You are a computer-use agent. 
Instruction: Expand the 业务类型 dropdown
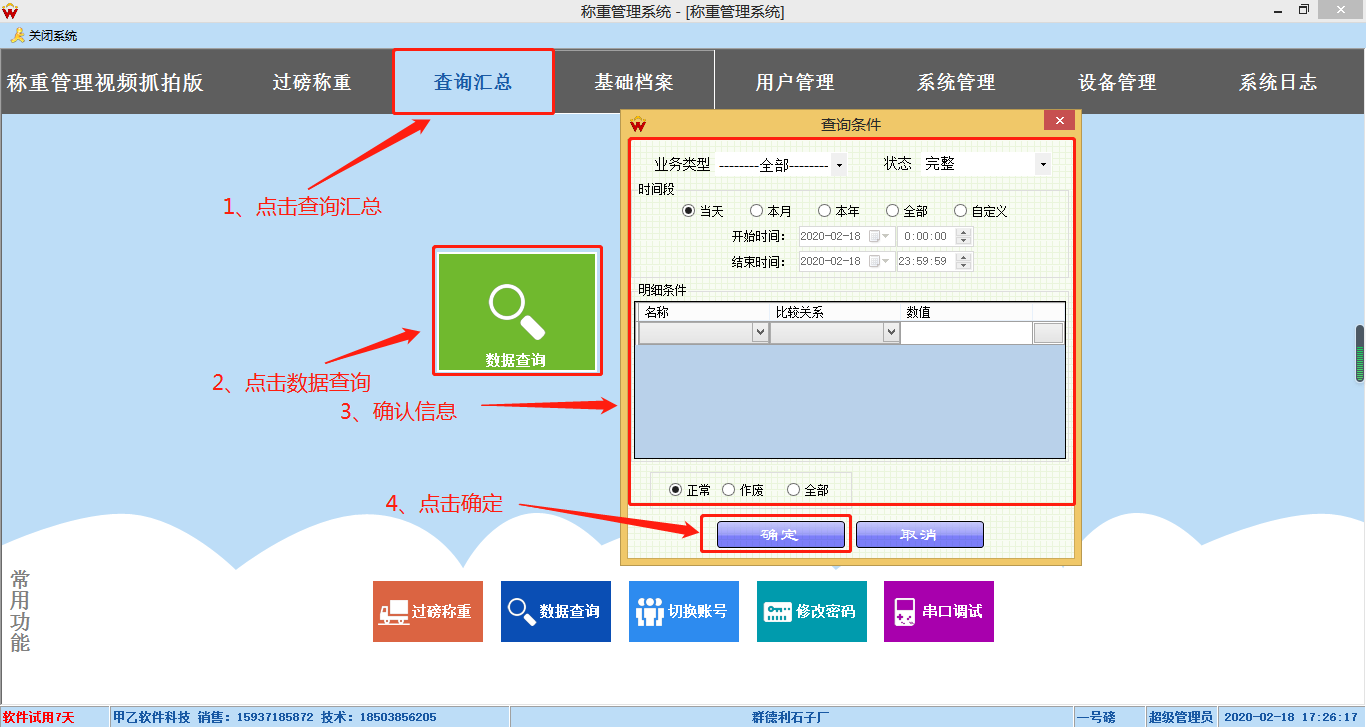click(x=839, y=164)
